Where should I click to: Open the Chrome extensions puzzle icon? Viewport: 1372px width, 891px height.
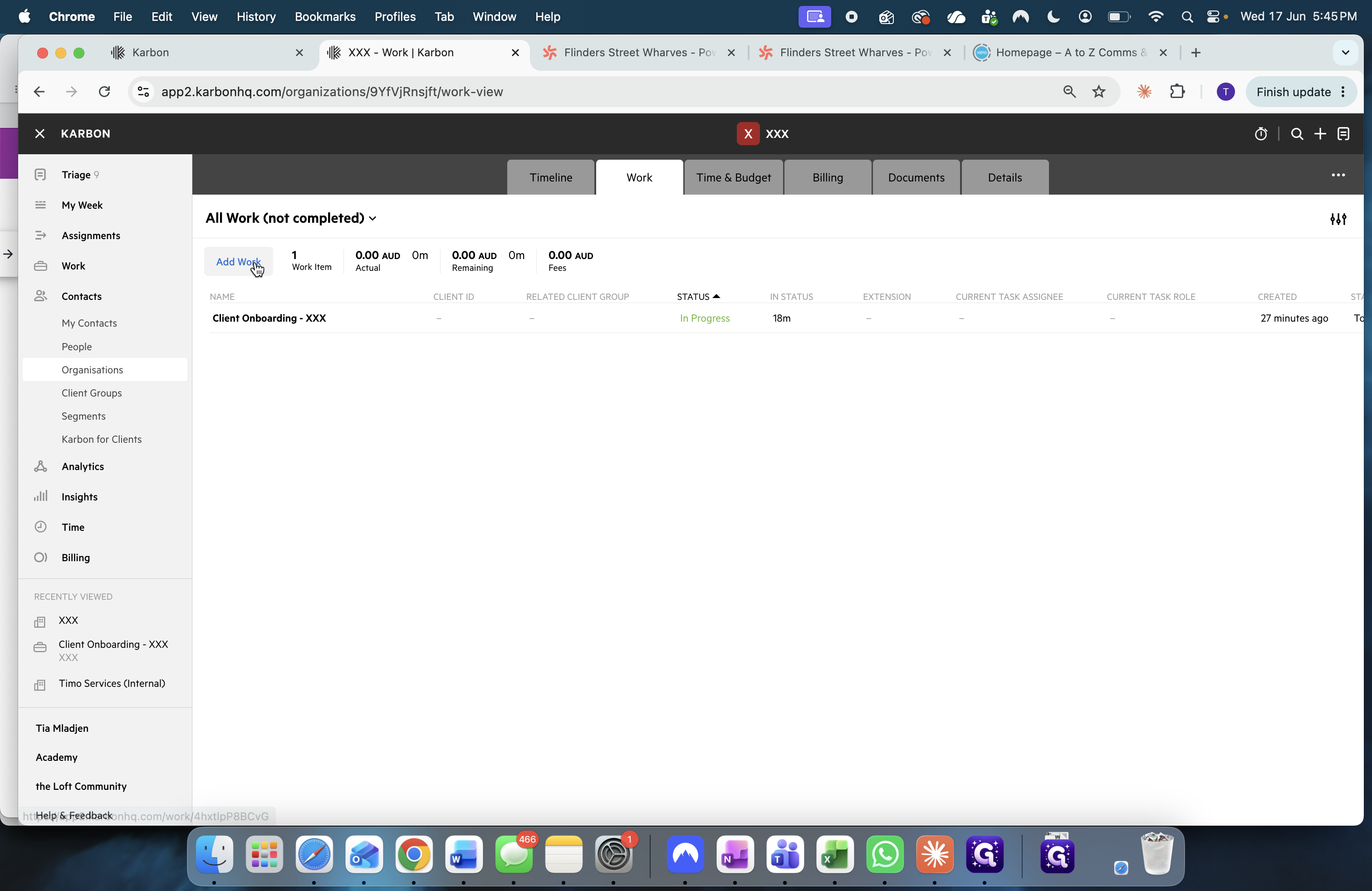point(1177,92)
